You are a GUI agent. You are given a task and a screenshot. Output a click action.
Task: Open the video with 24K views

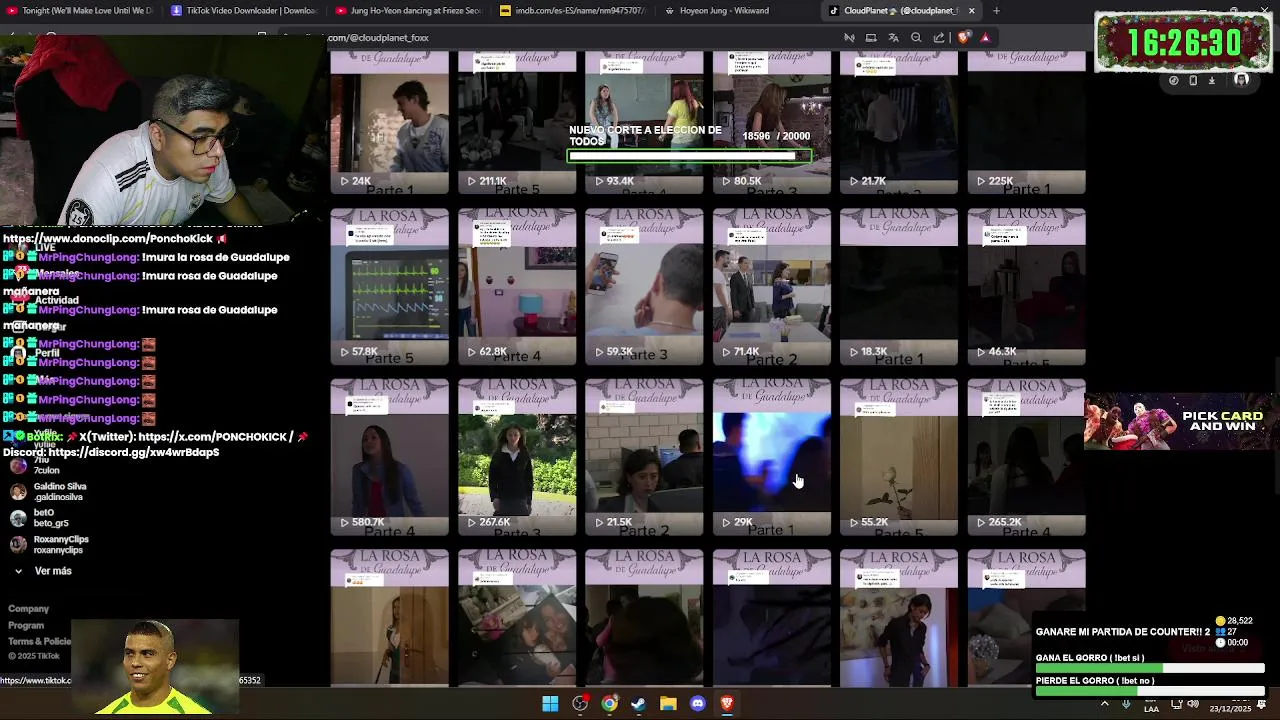pyautogui.click(x=390, y=122)
